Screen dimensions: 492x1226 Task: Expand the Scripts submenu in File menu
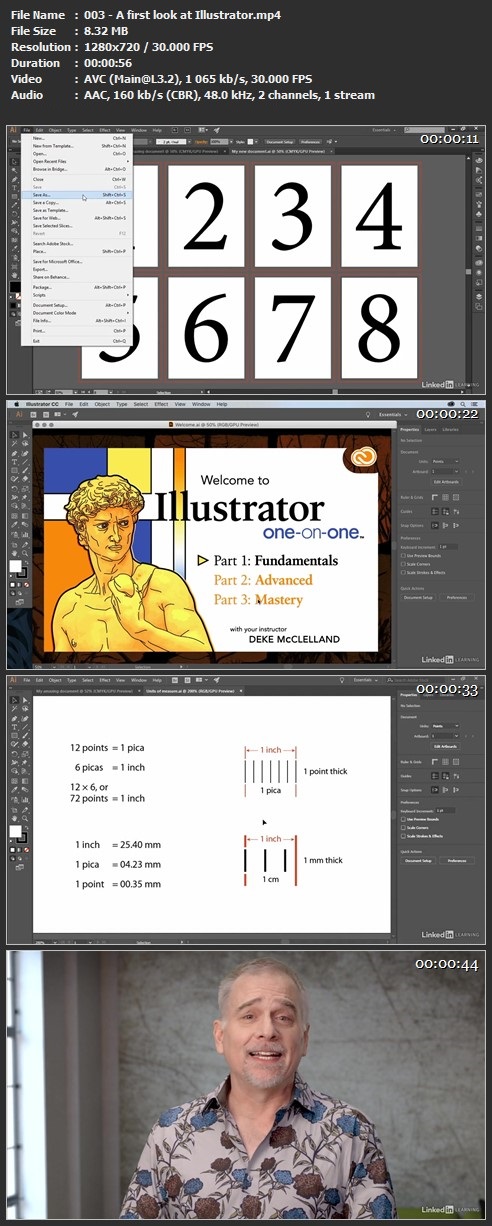77,295
